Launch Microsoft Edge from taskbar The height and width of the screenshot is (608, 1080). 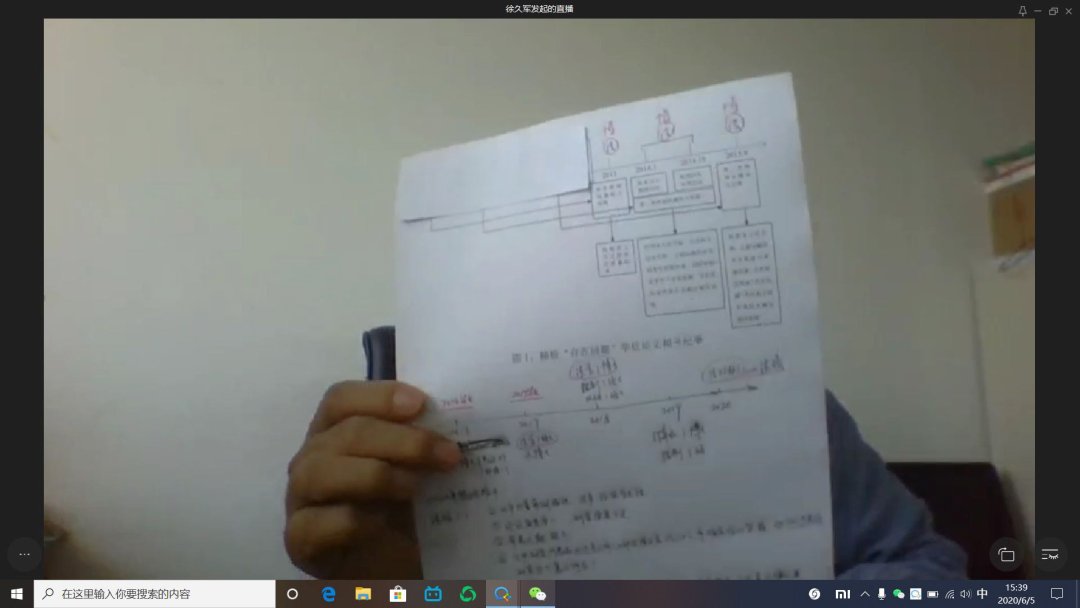pos(328,594)
